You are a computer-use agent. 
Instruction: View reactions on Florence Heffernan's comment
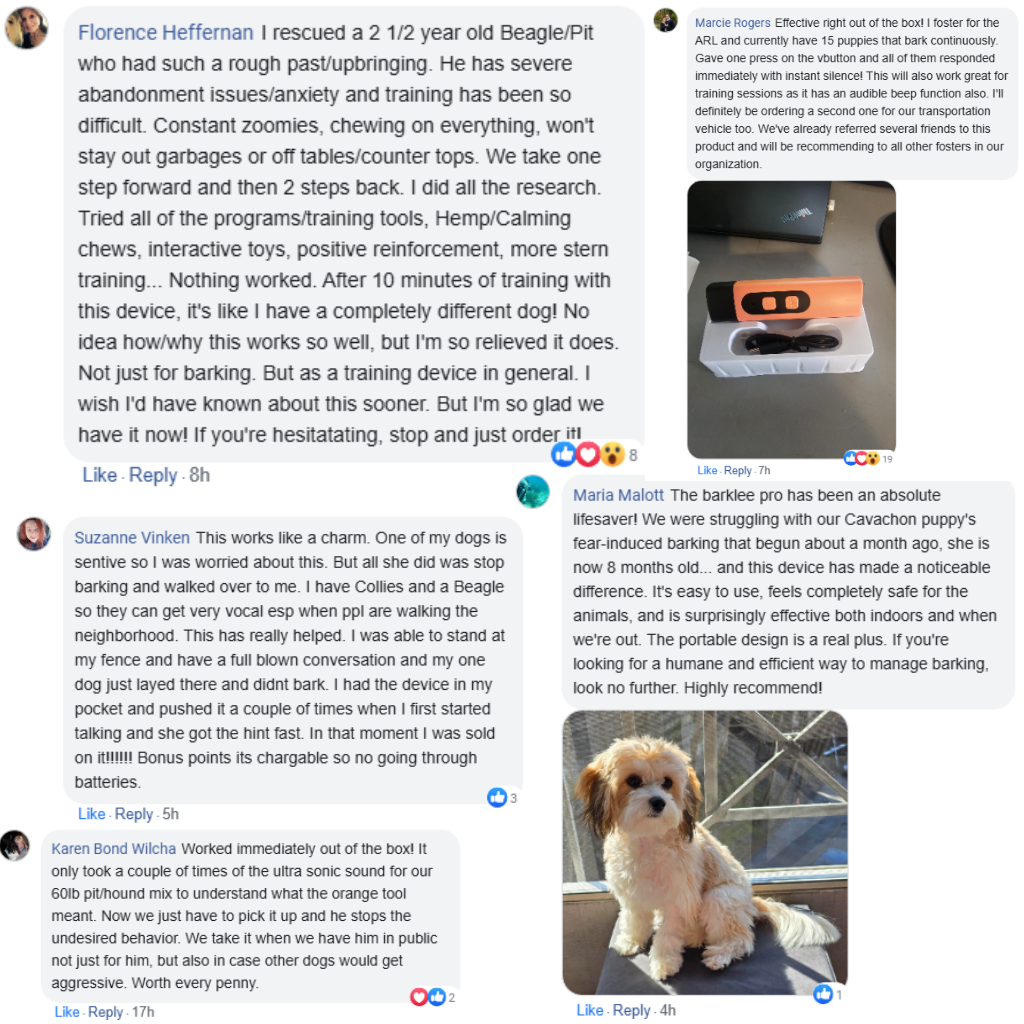594,454
